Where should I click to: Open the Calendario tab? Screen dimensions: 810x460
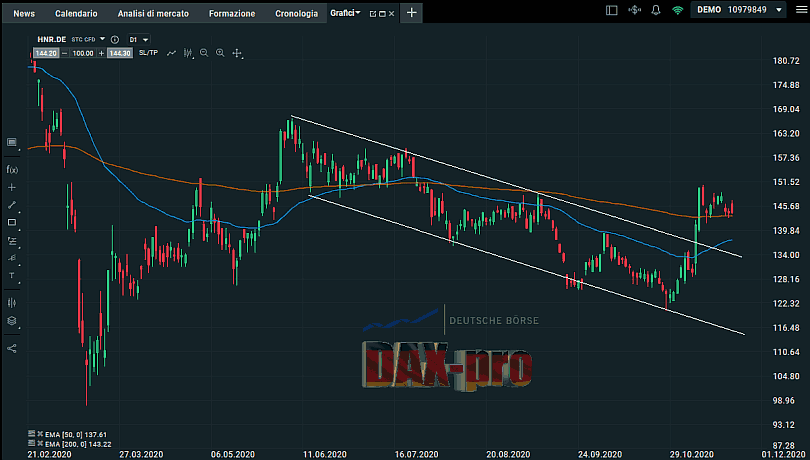pyautogui.click(x=76, y=13)
